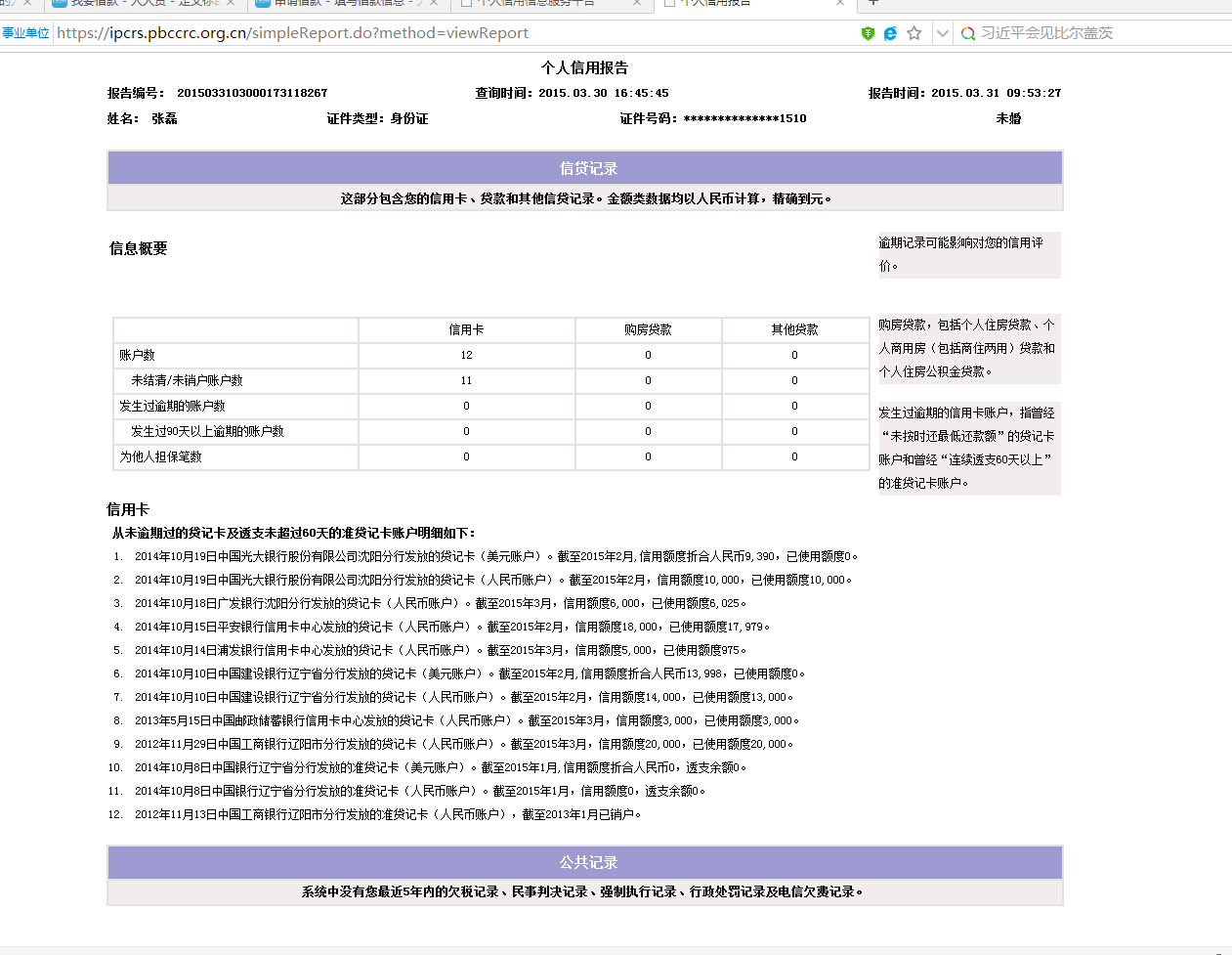Close the 我要借款 tab
1232x955 pixels.
tap(231, 3)
